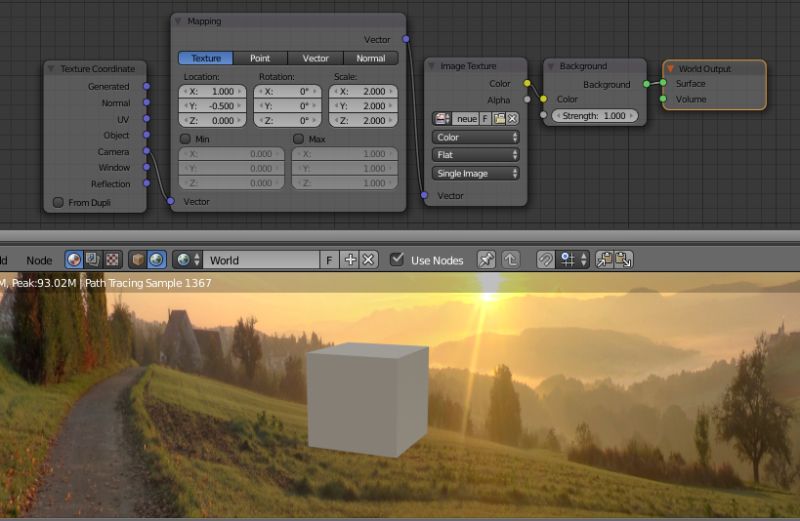Collapse the World Output node triangle
Screen dimensions: 800x521
click(670, 68)
